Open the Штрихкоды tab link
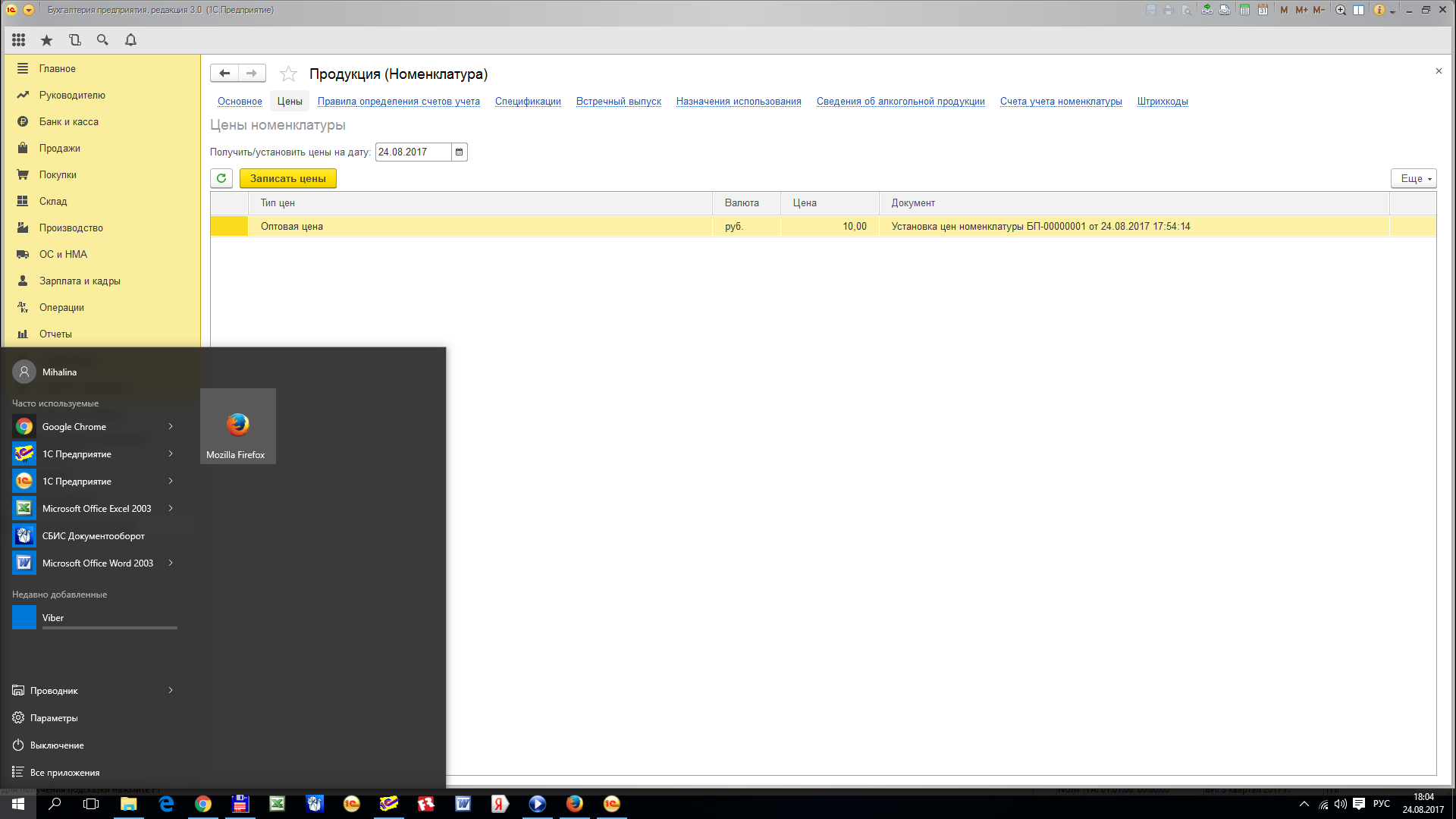This screenshot has width=1456, height=819. 1162,102
